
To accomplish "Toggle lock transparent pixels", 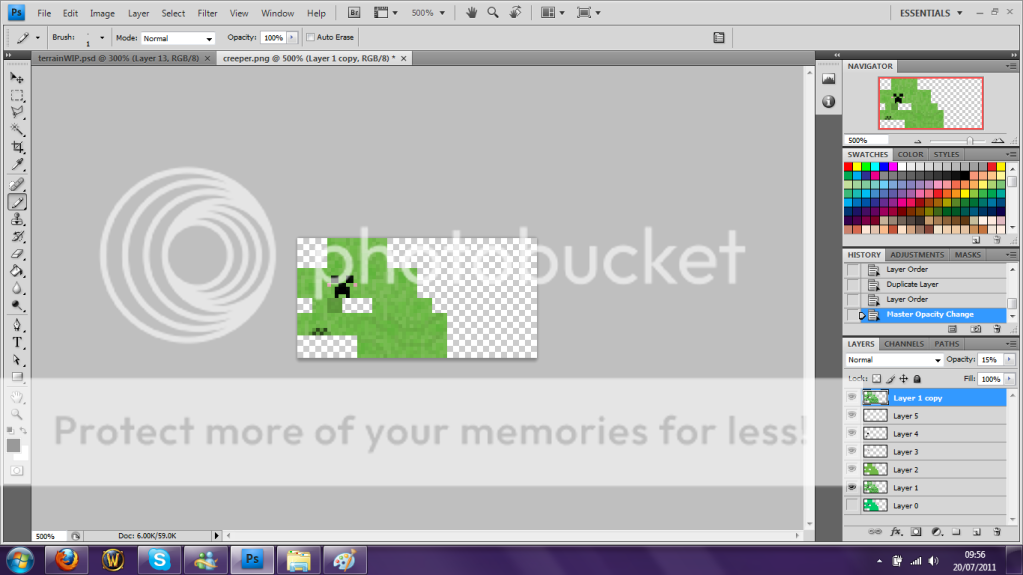I will point(877,379).
